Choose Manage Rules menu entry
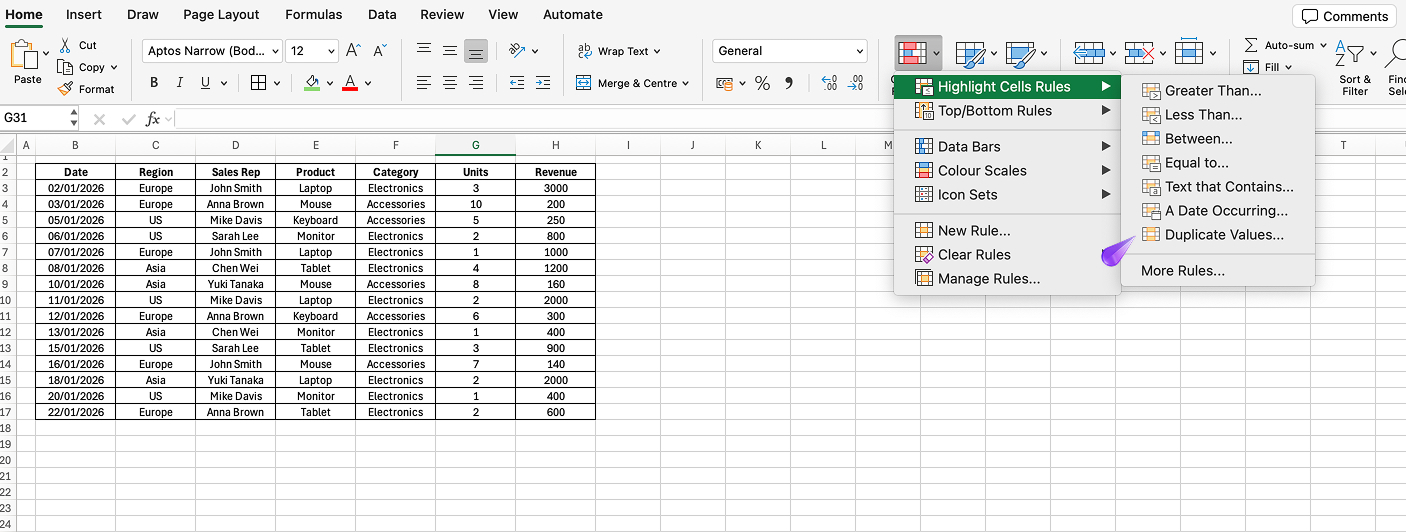 988,279
